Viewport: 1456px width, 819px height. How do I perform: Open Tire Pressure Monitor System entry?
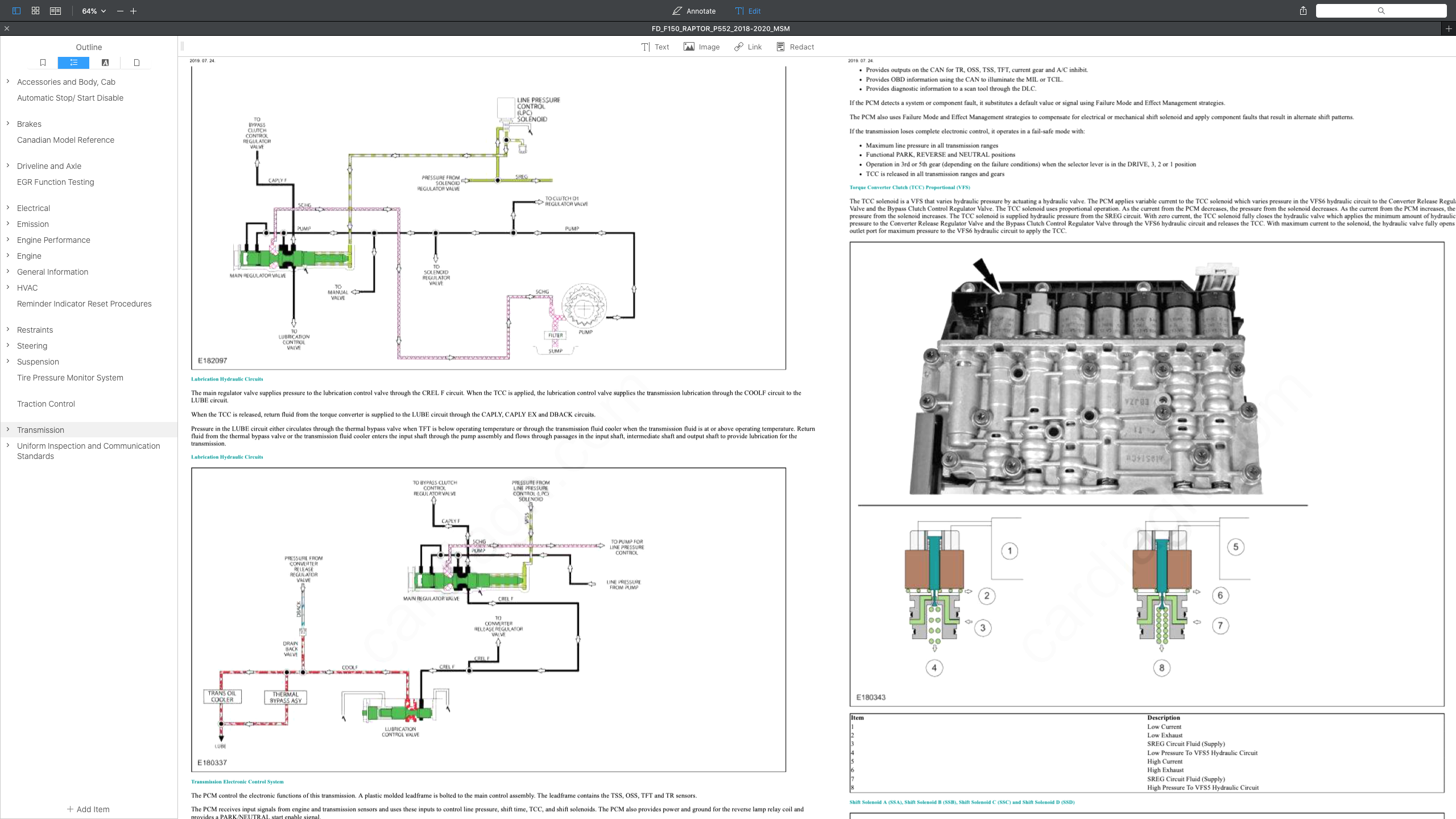pyautogui.click(x=70, y=378)
